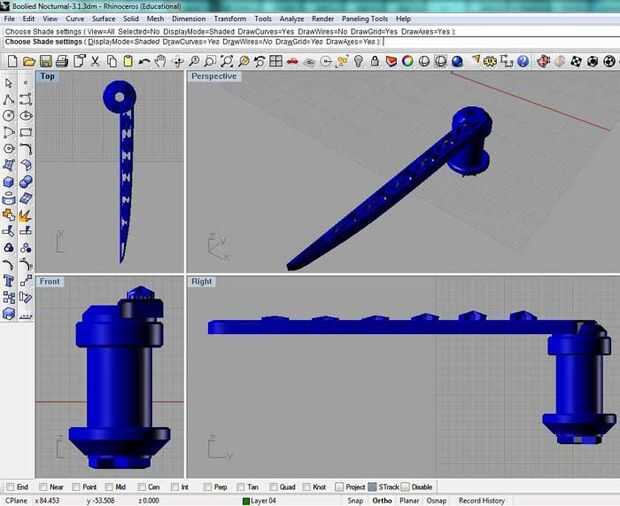Screen dimensions: 620x506
Task: Select the Zoom Extents tool
Action: pos(227,61)
